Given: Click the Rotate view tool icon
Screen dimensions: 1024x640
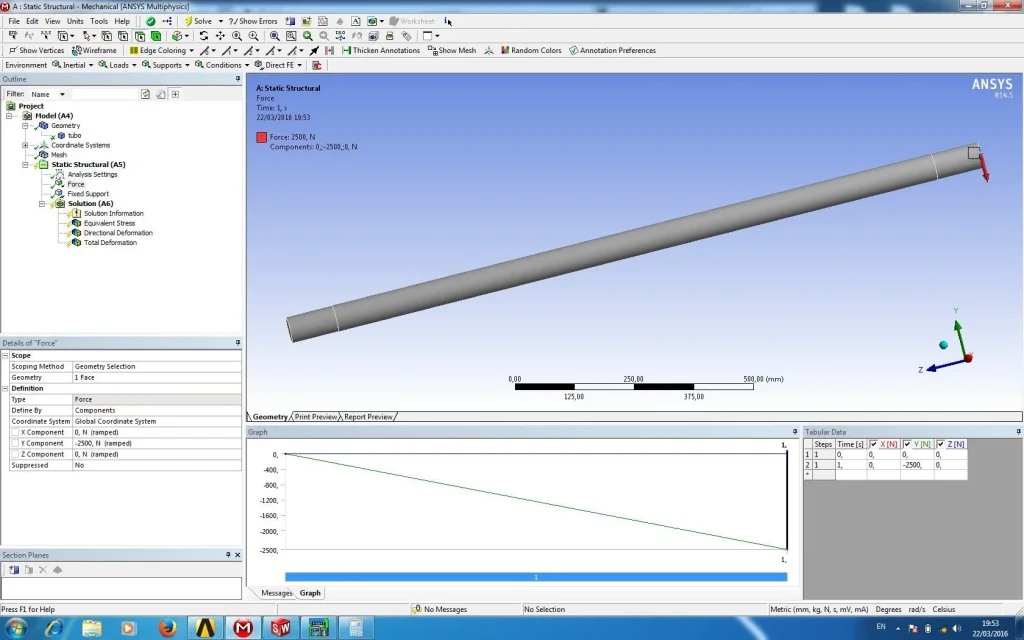Looking at the screenshot, I should pyautogui.click(x=204, y=36).
